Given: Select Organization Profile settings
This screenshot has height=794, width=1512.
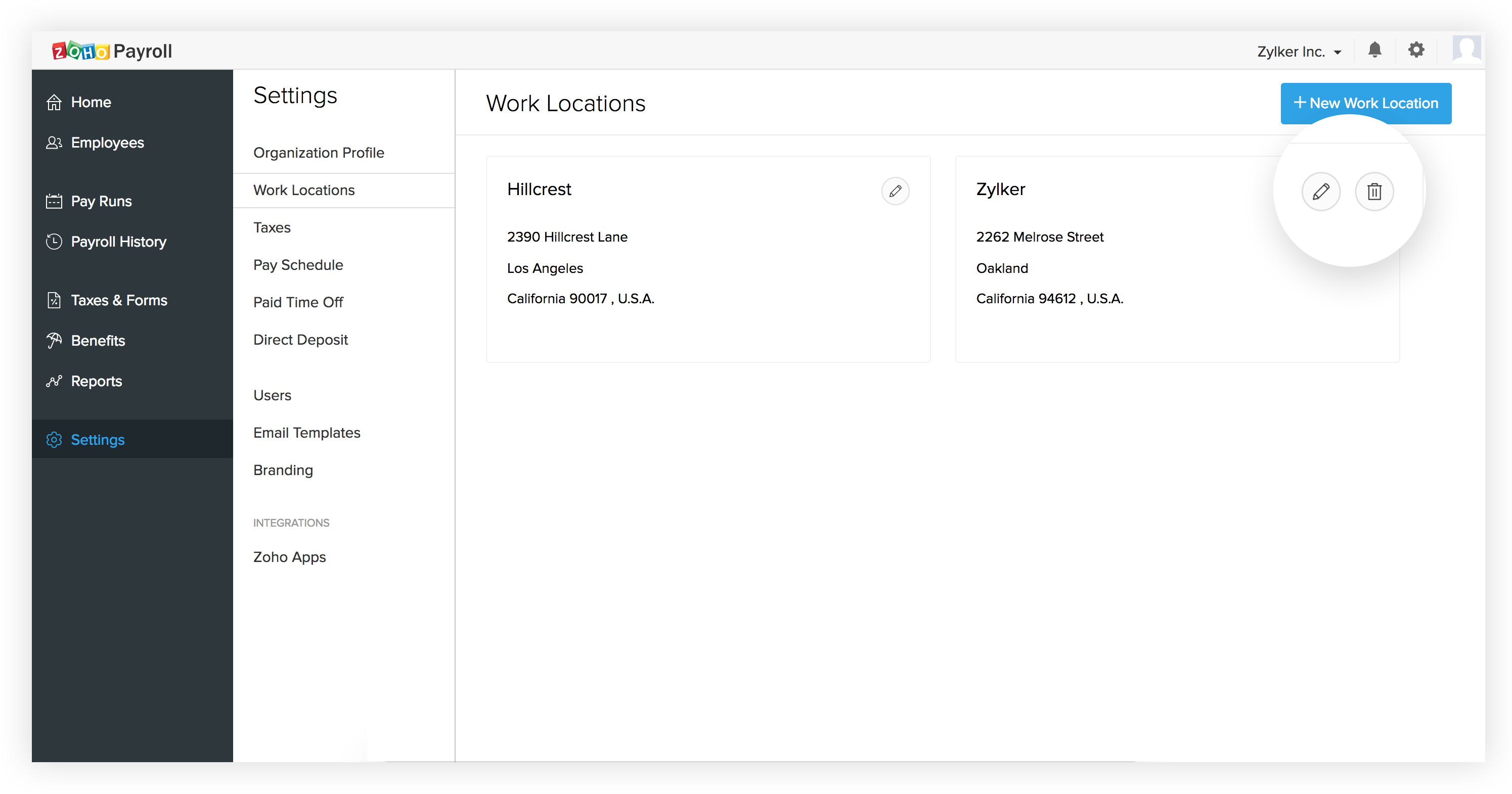Looking at the screenshot, I should pyautogui.click(x=319, y=153).
